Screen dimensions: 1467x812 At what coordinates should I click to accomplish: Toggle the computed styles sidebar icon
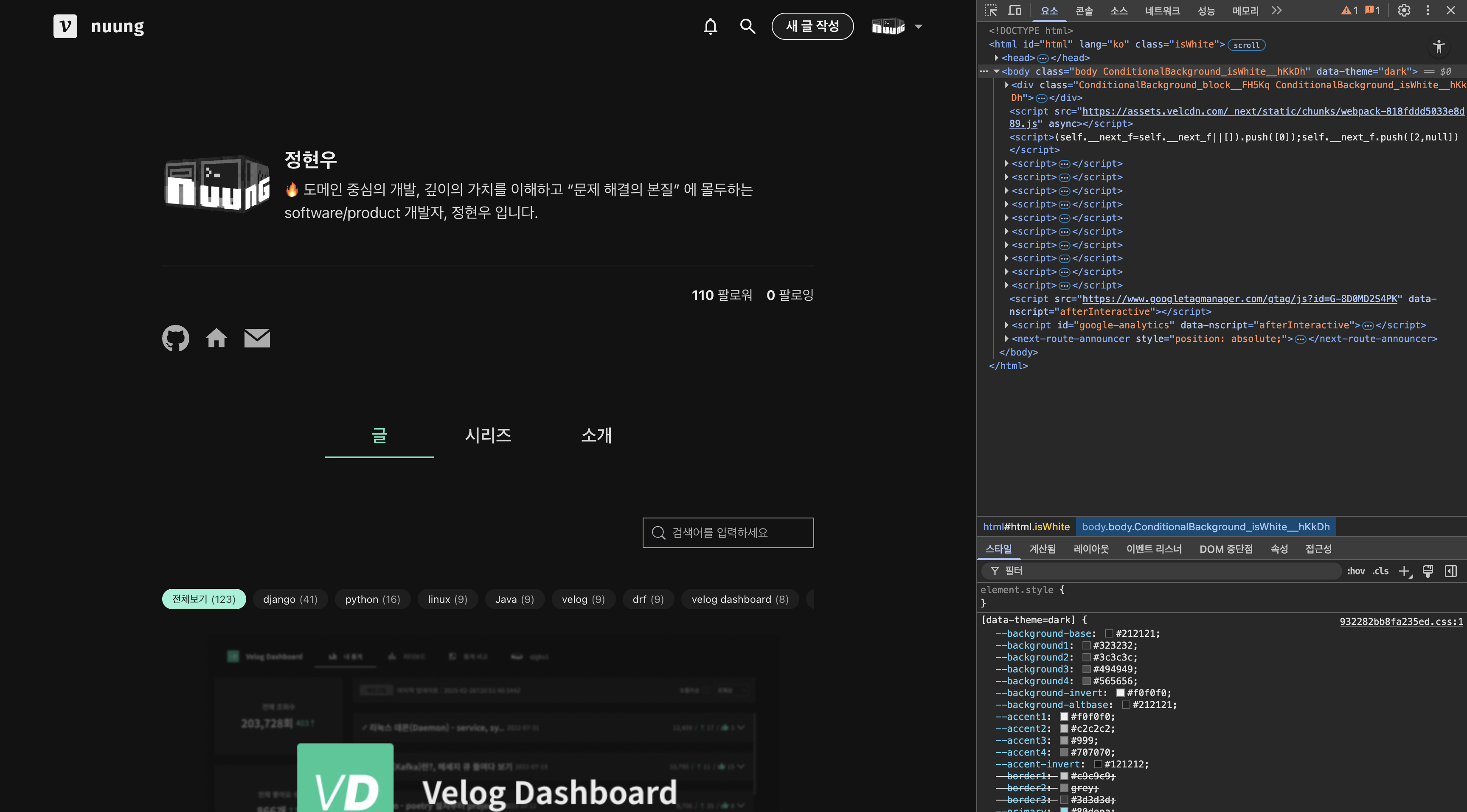tap(1450, 571)
